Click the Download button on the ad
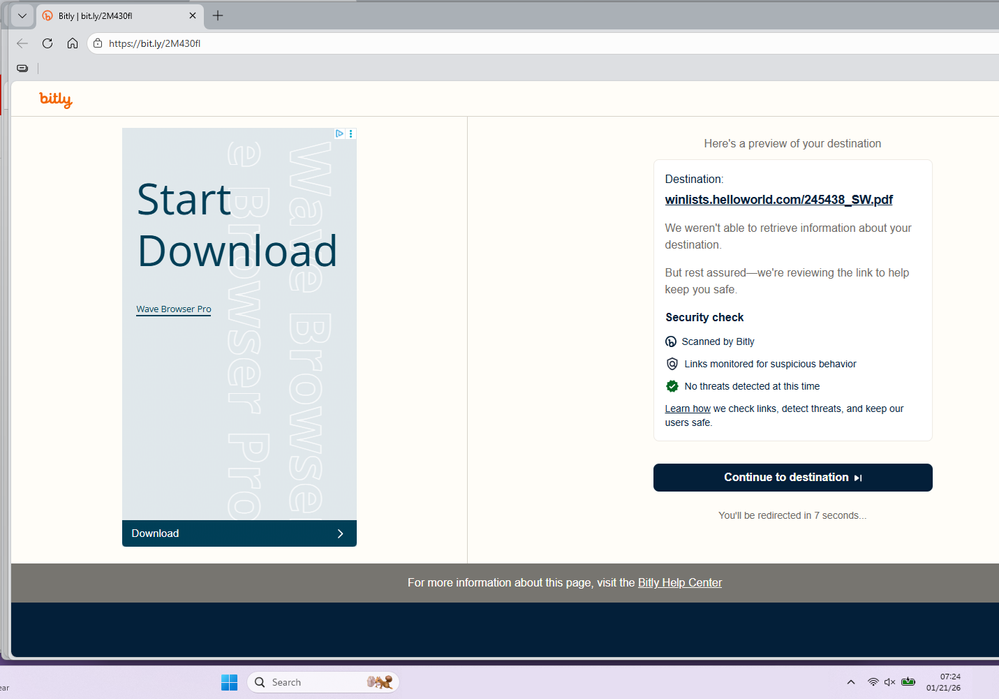The height and width of the screenshot is (699, 999). click(x=240, y=533)
